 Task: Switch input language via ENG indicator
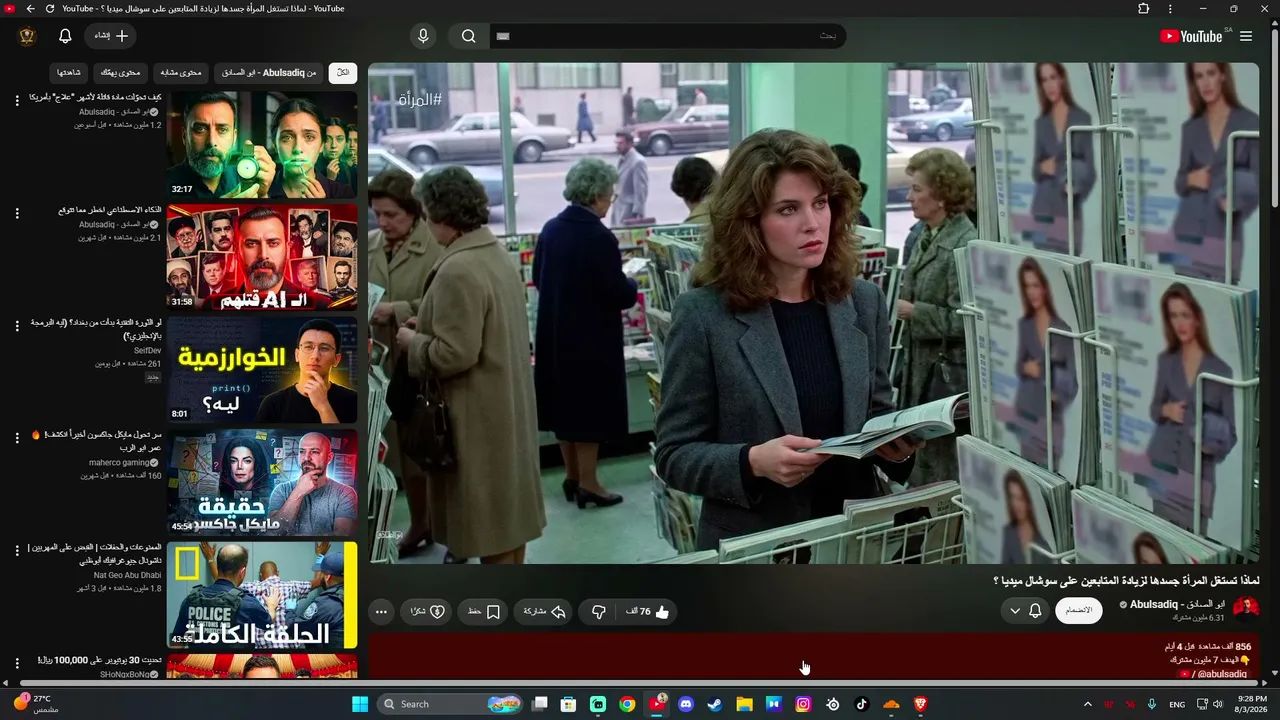pos(1177,704)
